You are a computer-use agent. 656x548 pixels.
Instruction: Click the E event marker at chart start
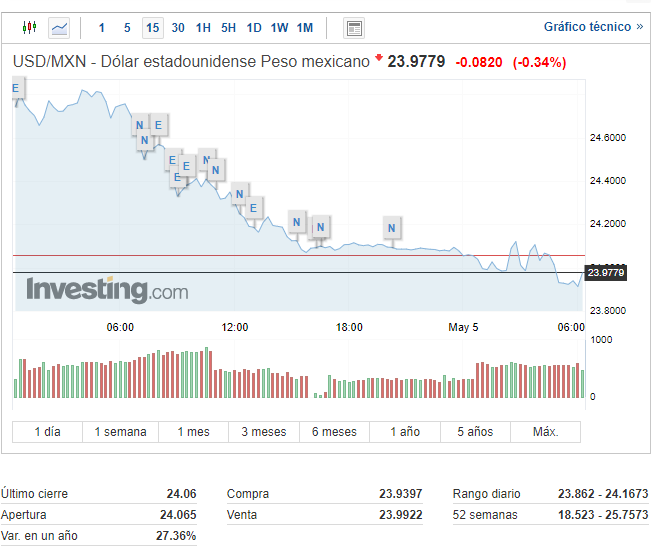tap(16, 90)
